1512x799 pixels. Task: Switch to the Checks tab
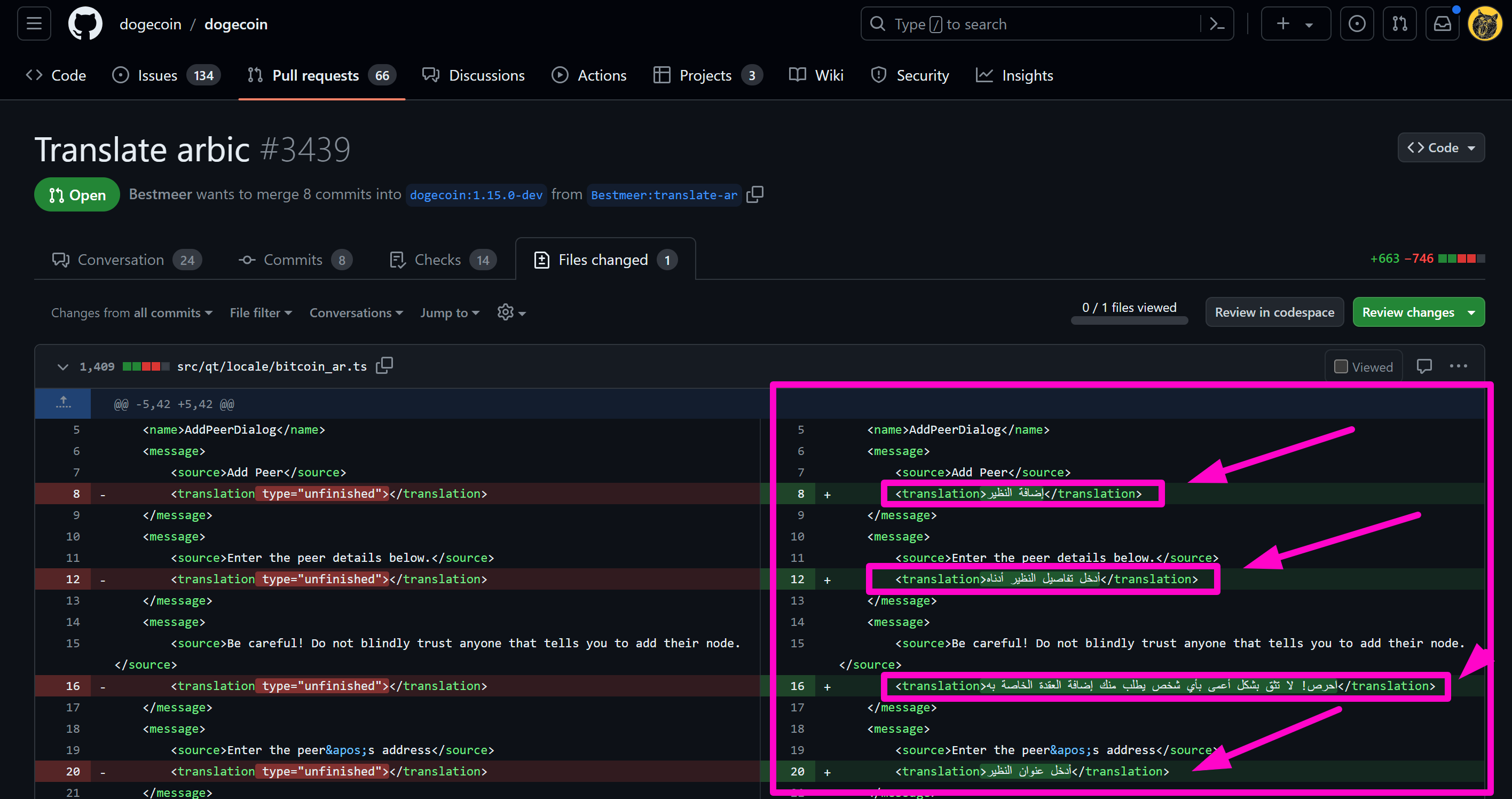point(443,260)
